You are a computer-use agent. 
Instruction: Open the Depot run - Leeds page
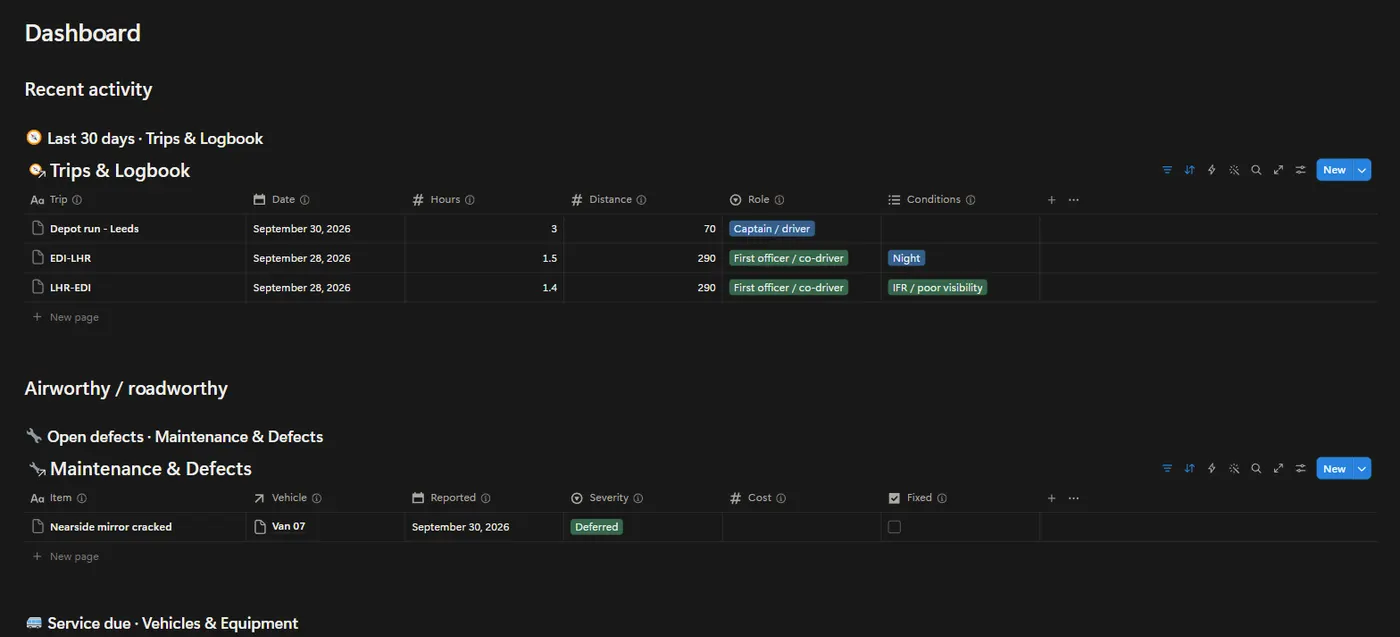coord(94,229)
